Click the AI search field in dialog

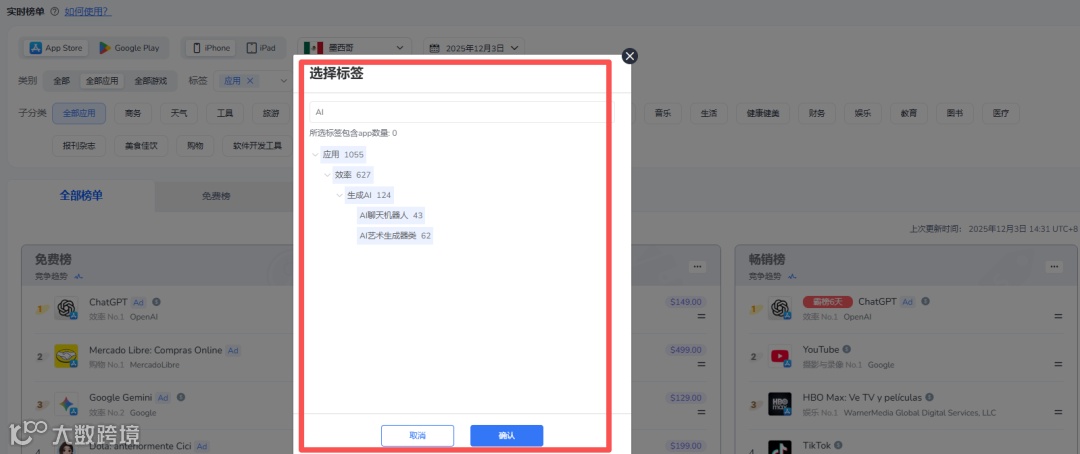click(x=459, y=112)
